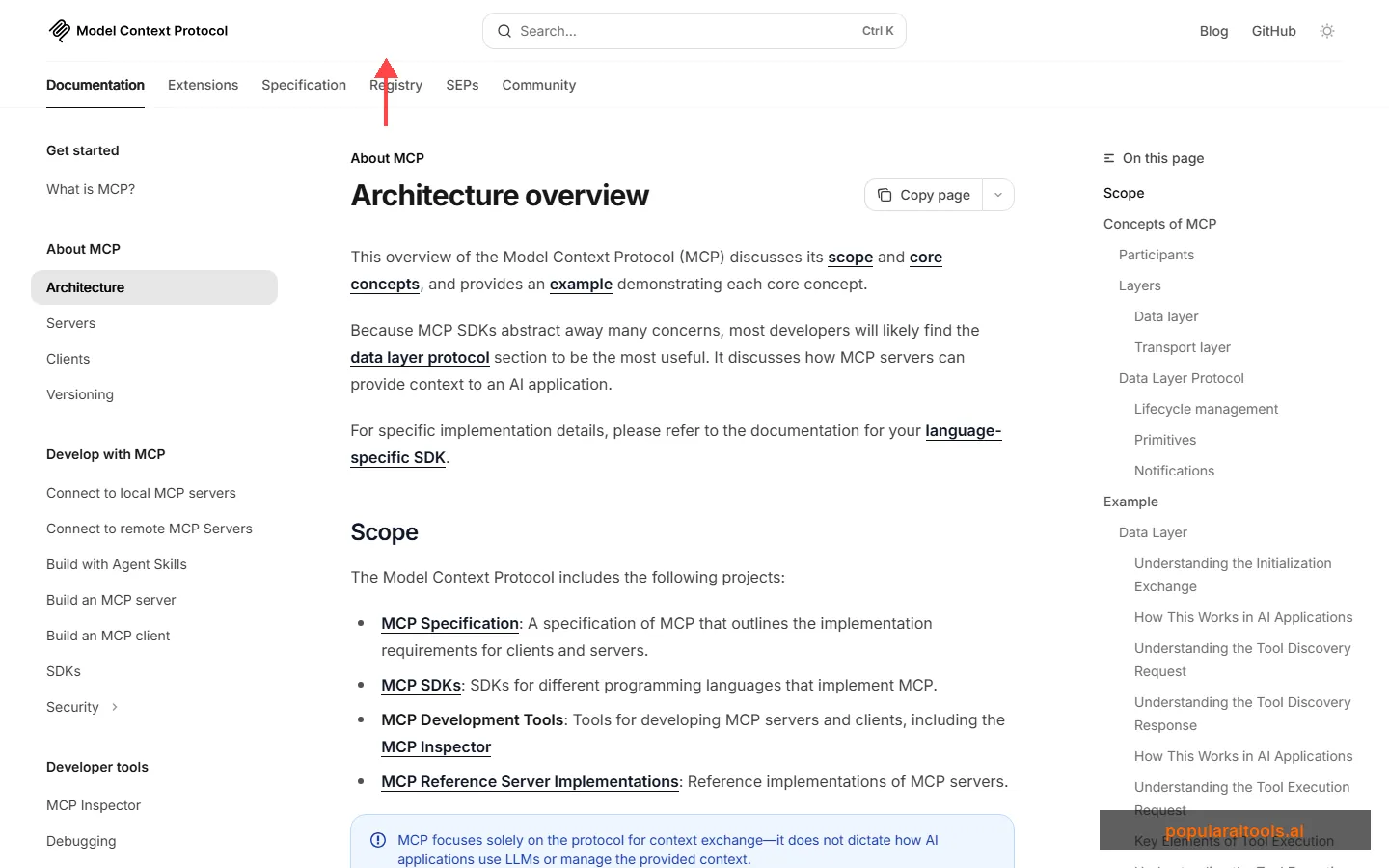
Task: Click the MCP Specification link in Scope
Action: pos(449,623)
